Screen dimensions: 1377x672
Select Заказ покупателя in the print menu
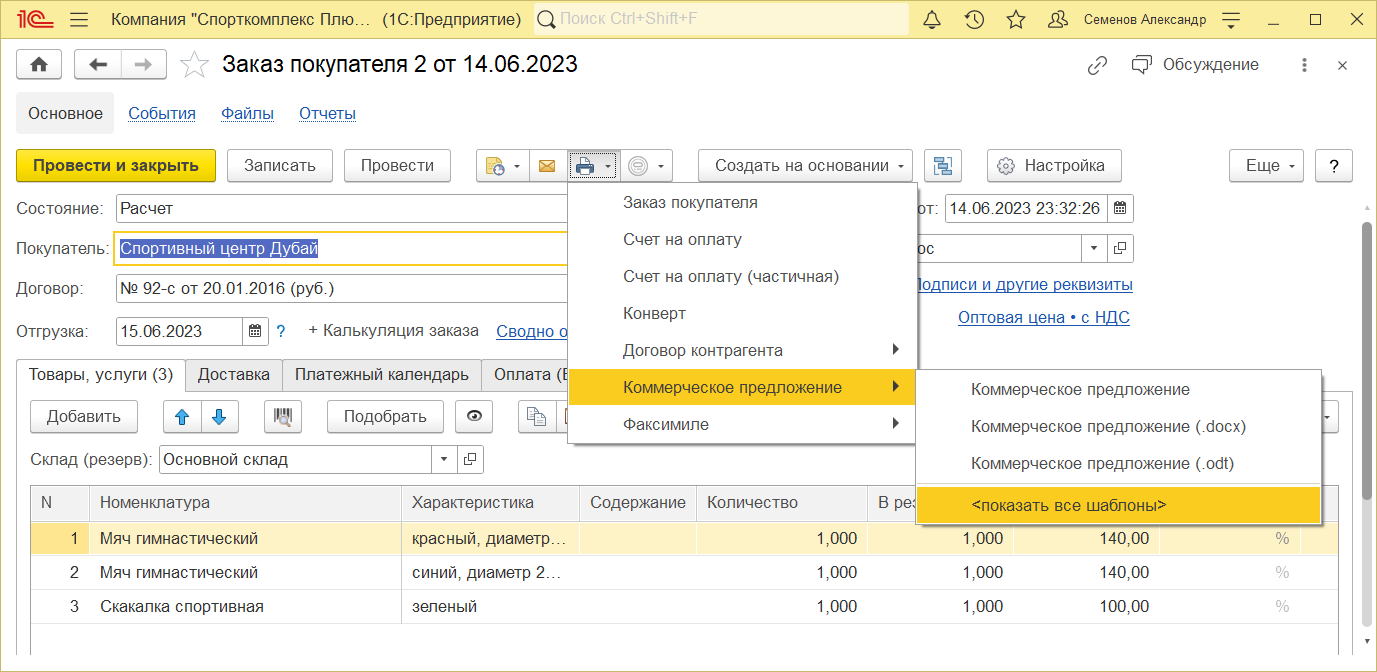pos(742,202)
